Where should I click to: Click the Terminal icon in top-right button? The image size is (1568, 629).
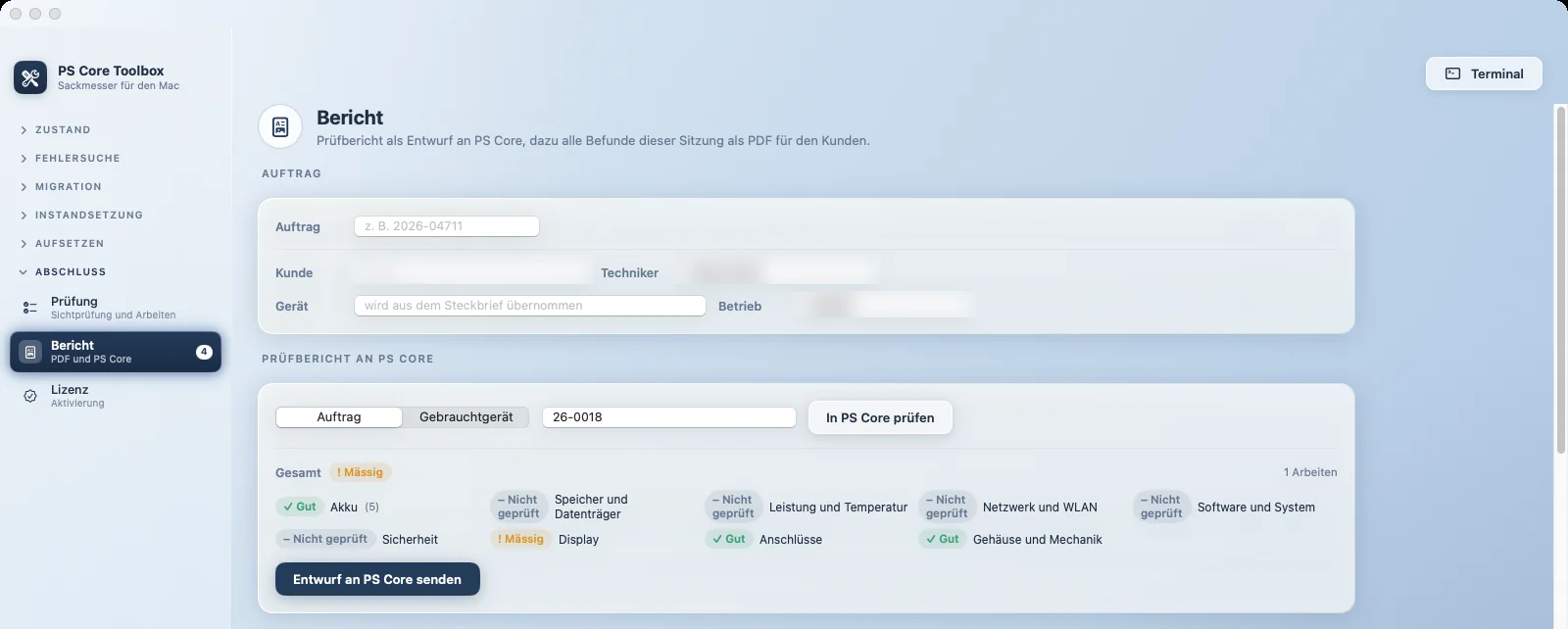click(1453, 73)
